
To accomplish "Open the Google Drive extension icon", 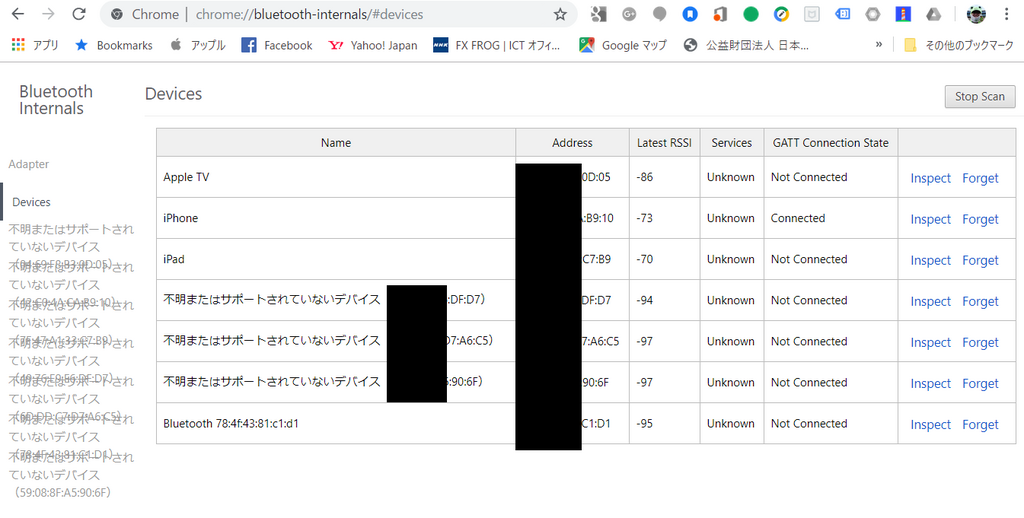I will [x=933, y=14].
